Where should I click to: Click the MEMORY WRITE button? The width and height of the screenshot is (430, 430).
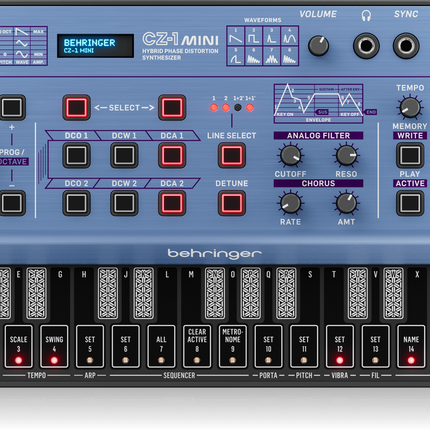410,155
